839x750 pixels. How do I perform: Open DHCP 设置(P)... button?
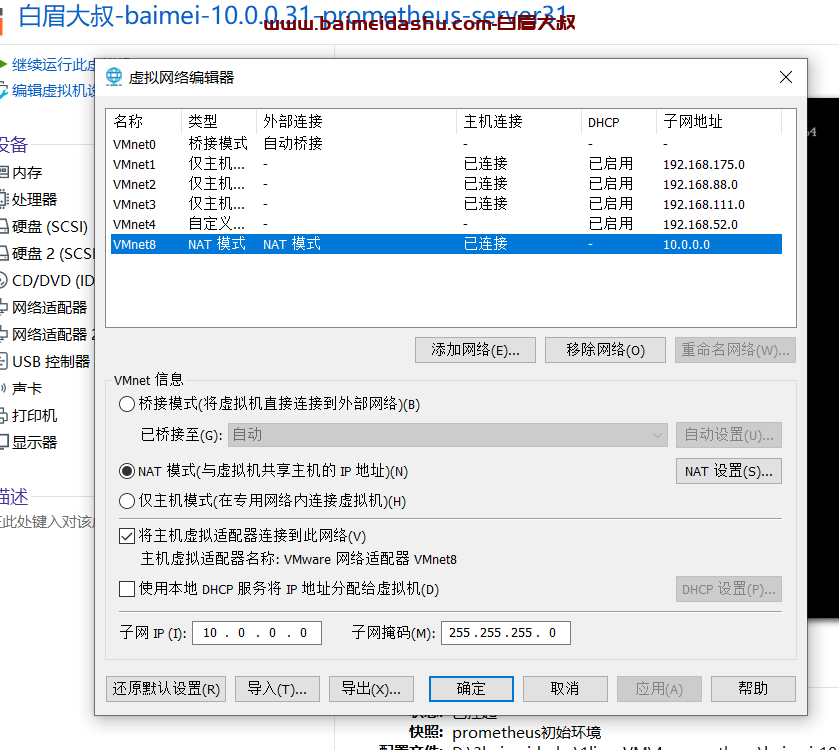coord(729,589)
